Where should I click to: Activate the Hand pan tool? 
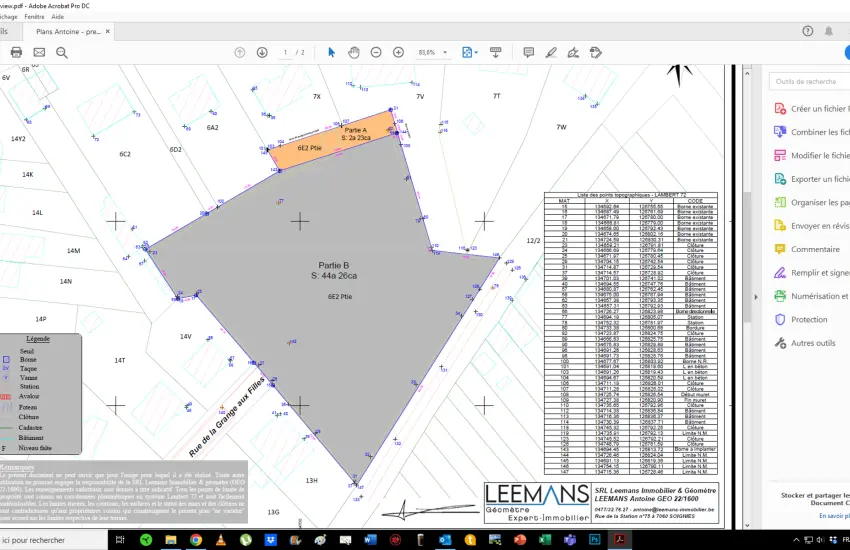353,52
